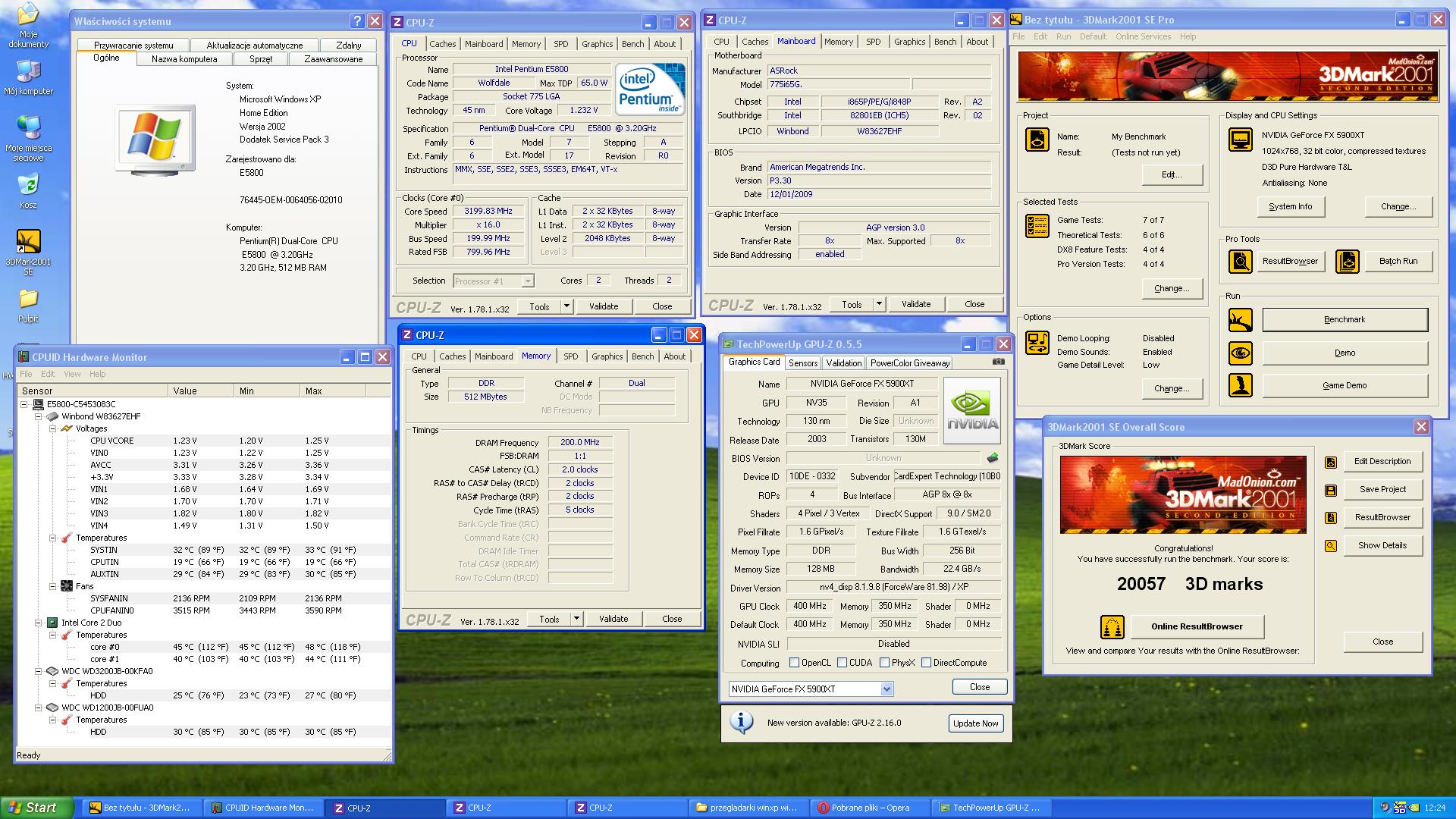The width and height of the screenshot is (1456, 819).
Task: Click the Project icon in 3DMark
Action: 1037,140
